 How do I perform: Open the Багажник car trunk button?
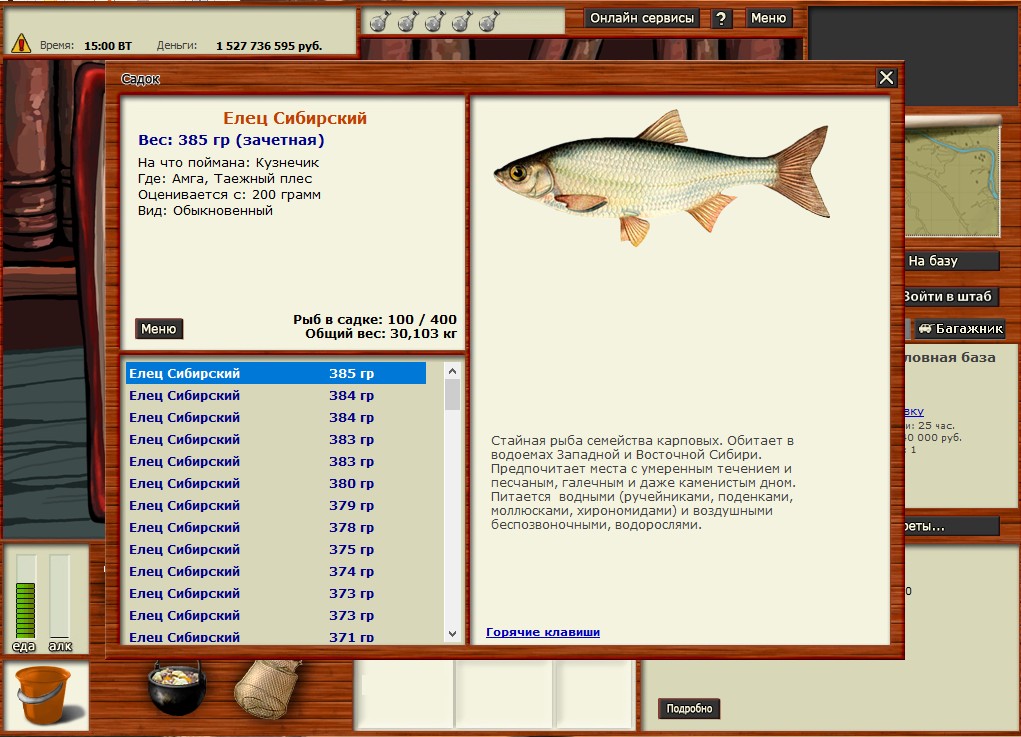[x=959, y=328]
